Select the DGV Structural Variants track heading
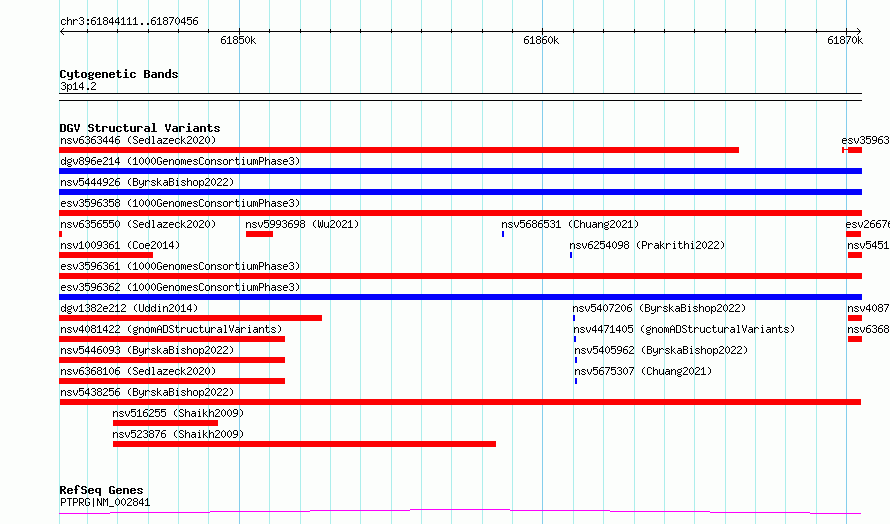The width and height of the screenshot is (890, 524). (x=140, y=128)
